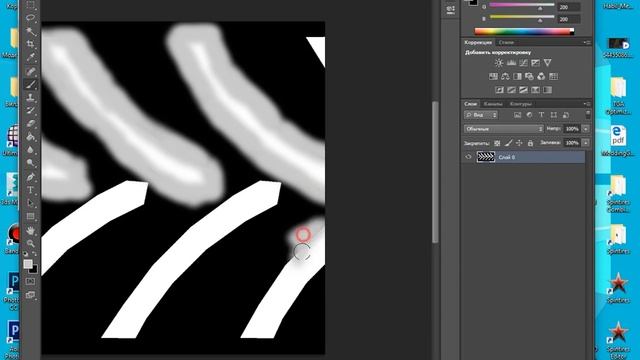
Task: Select the Clone Stamp tool
Action: pos(31,98)
